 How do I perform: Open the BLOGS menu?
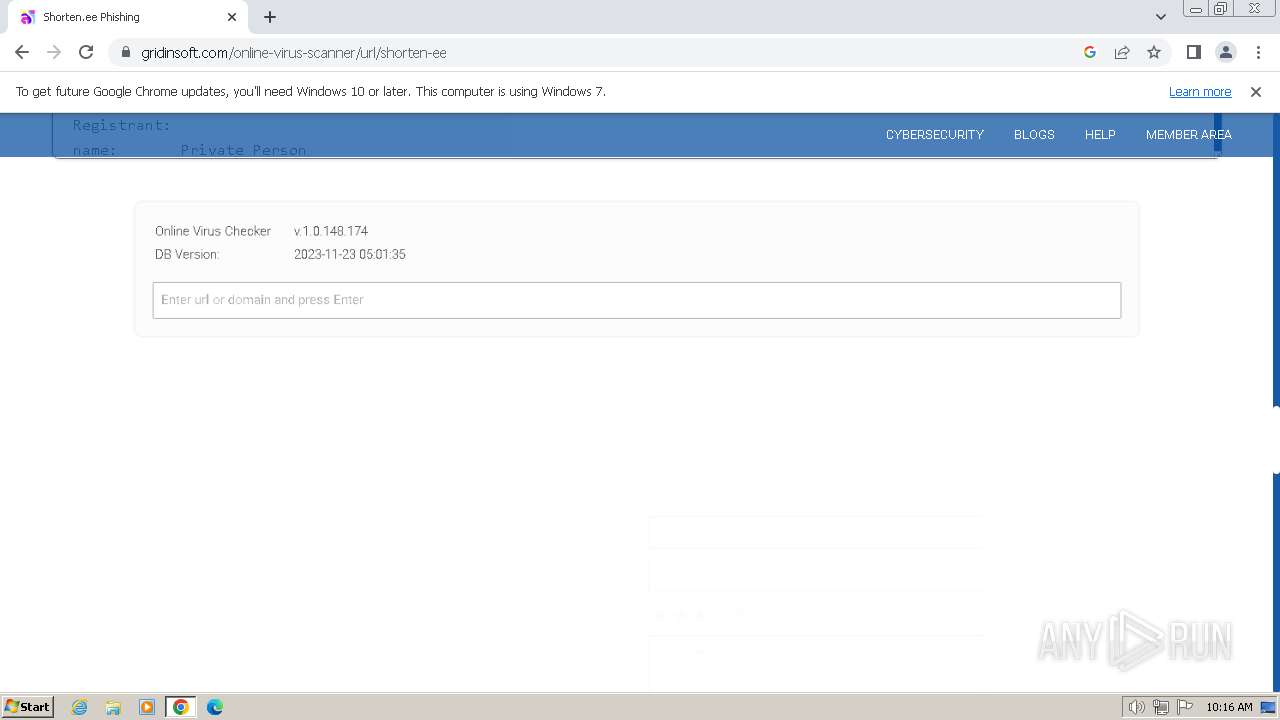pyautogui.click(x=1034, y=134)
